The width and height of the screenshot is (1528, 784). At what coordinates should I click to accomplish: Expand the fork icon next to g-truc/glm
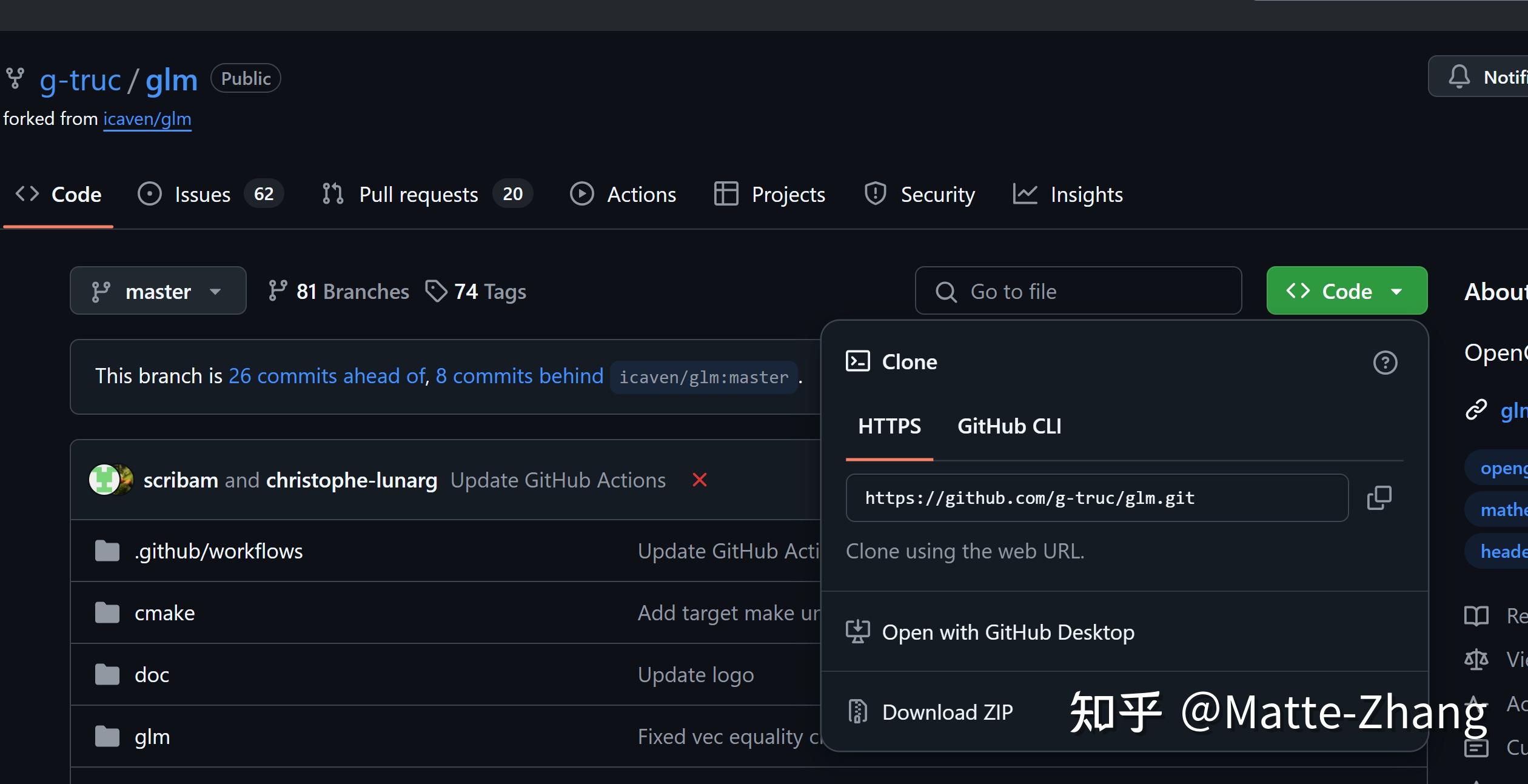(x=15, y=78)
